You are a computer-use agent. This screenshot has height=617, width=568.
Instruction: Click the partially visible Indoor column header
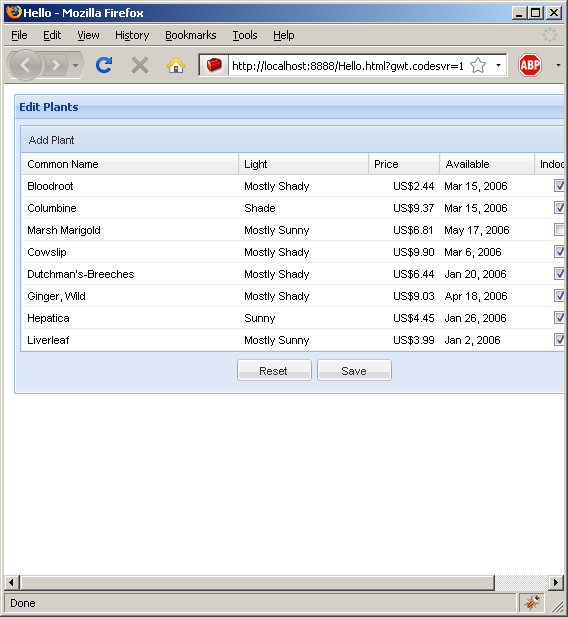[x=551, y=164]
